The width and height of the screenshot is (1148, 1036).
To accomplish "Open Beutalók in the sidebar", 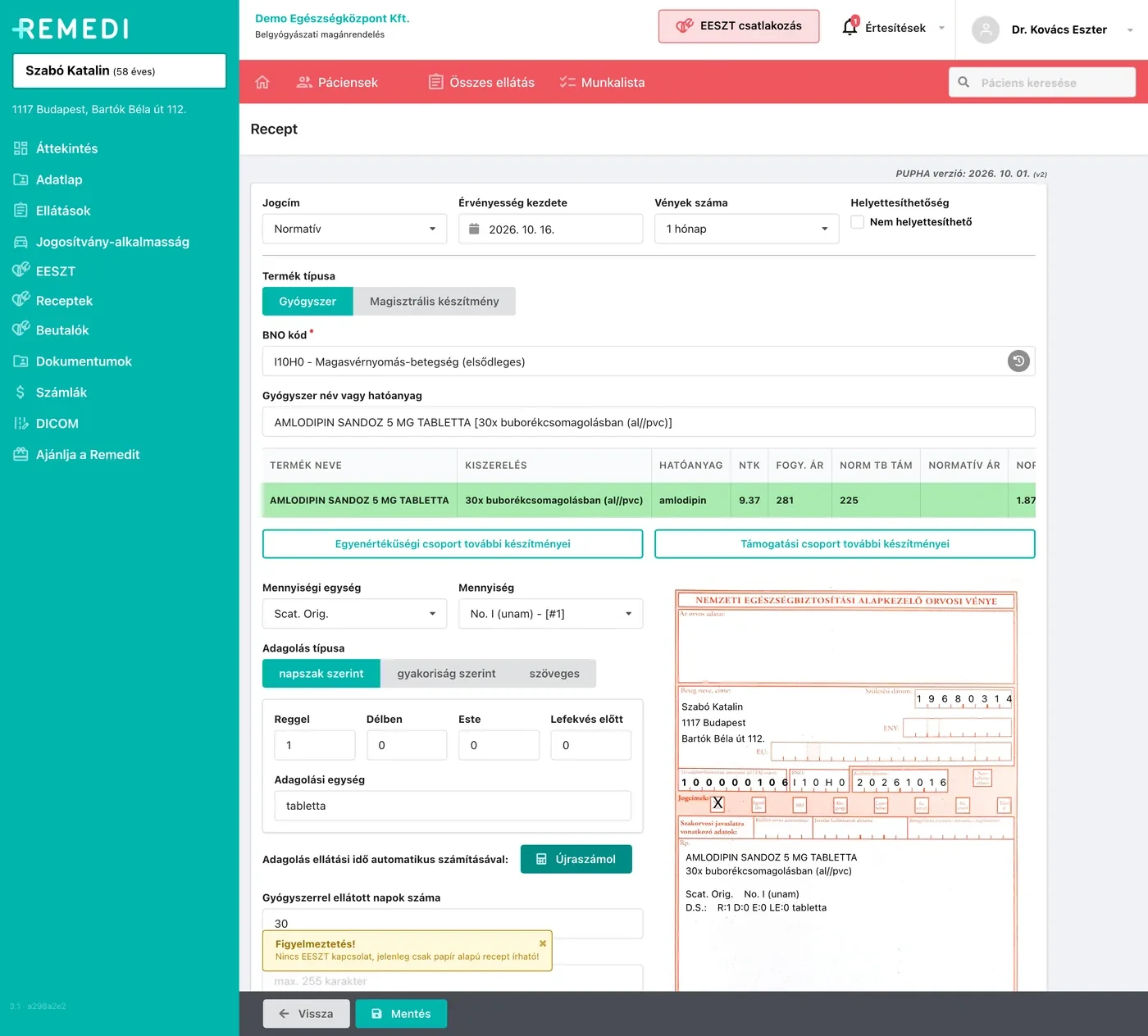I will click(x=62, y=330).
